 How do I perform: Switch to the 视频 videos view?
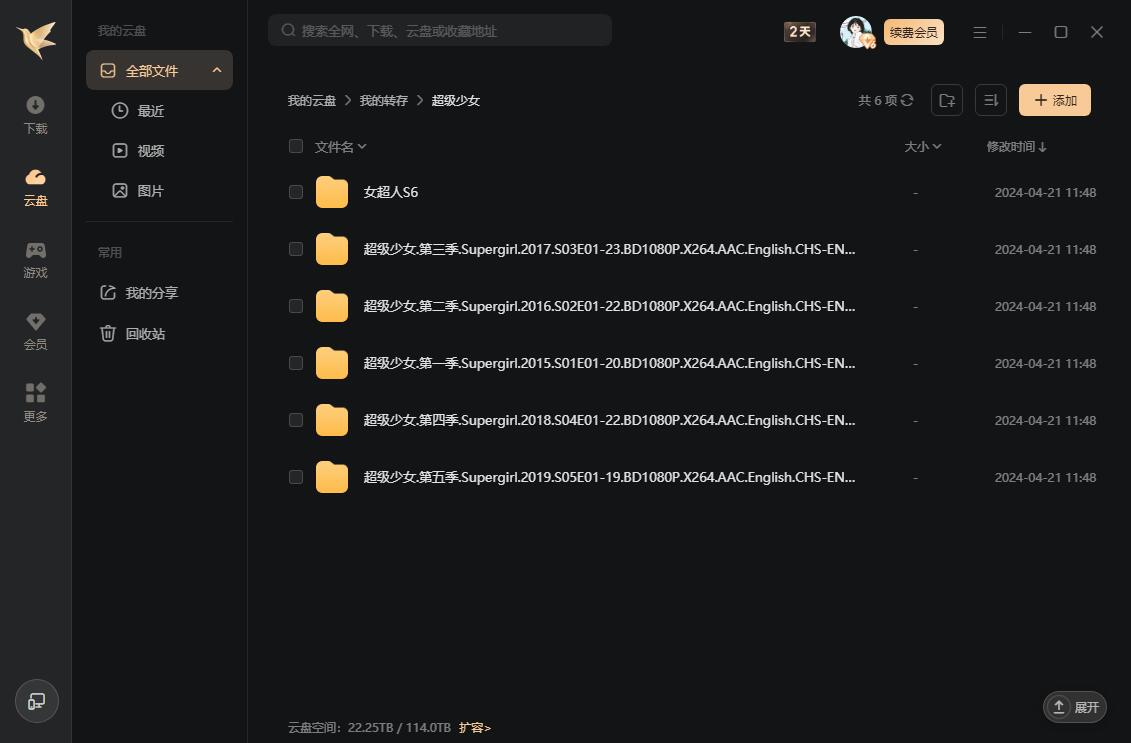point(150,150)
